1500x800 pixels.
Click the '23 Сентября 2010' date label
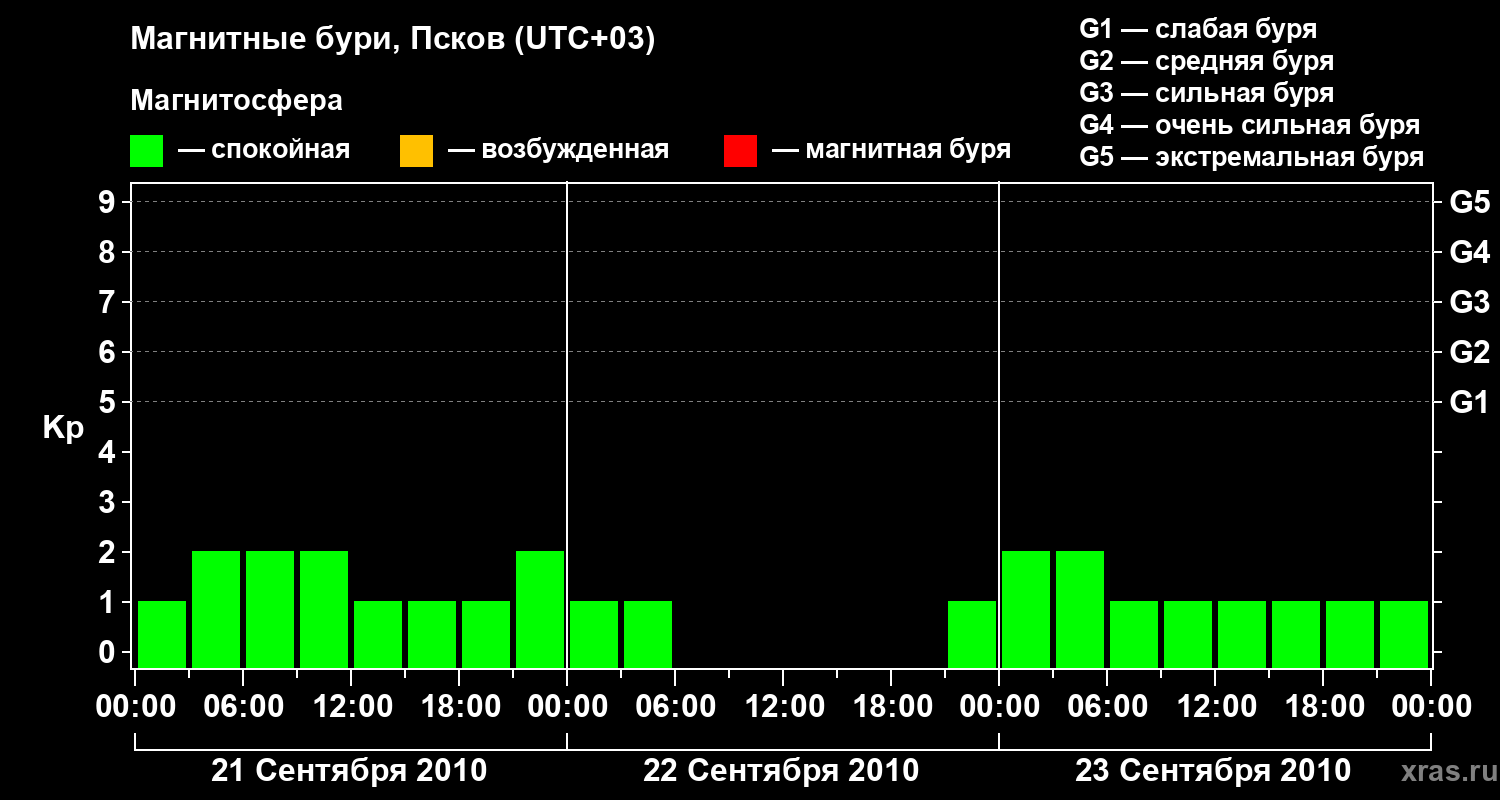coord(1213,771)
